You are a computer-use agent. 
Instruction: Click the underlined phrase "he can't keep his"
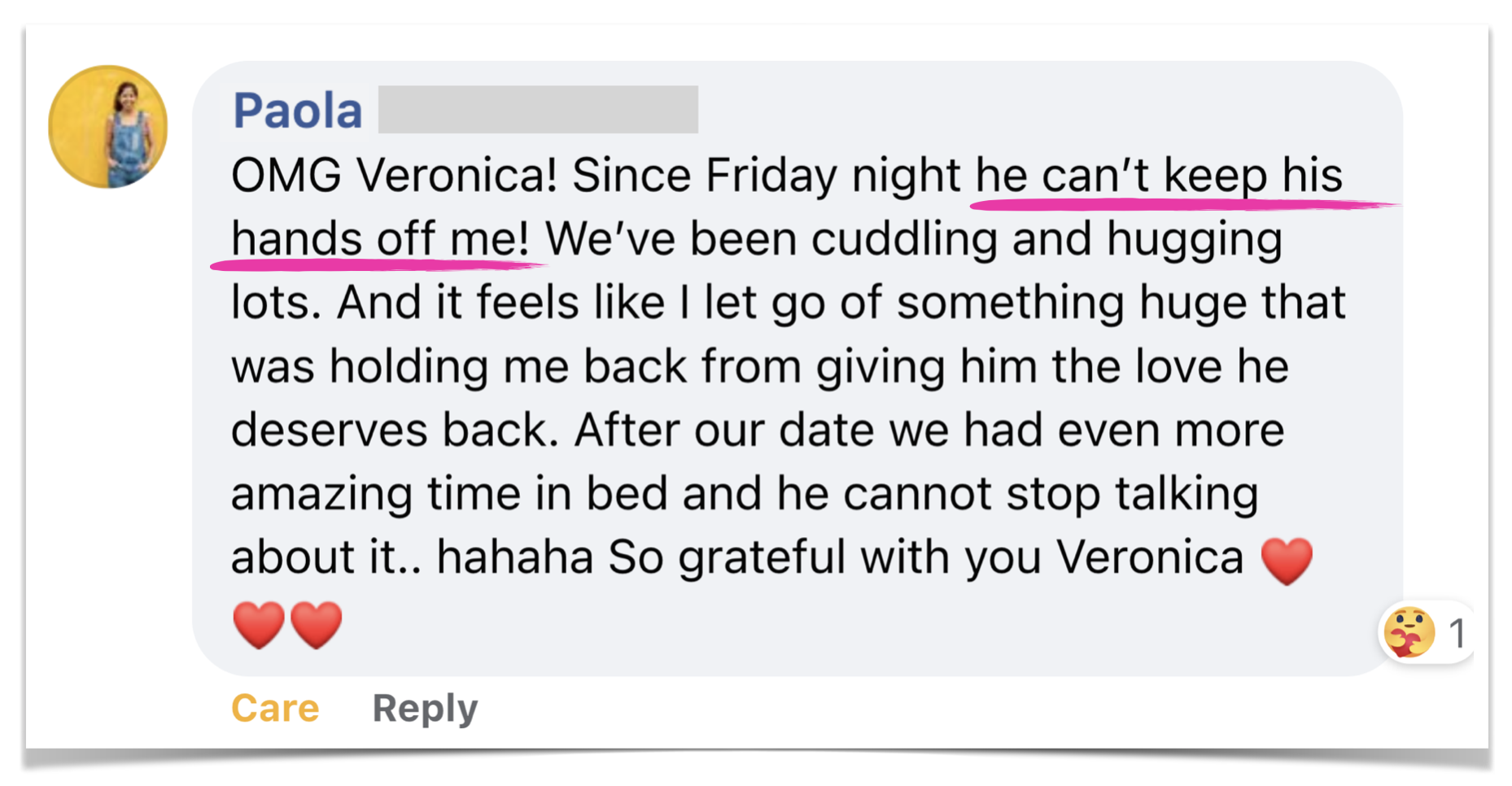pyautogui.click(x=1159, y=176)
